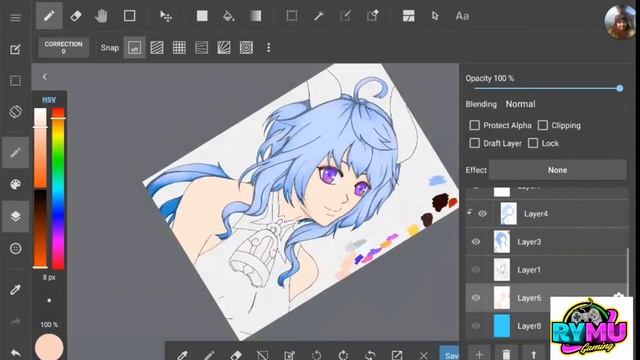Screen dimensions: 640x360
Task: Open Blending mode Normal dropdown
Action: tap(520, 104)
